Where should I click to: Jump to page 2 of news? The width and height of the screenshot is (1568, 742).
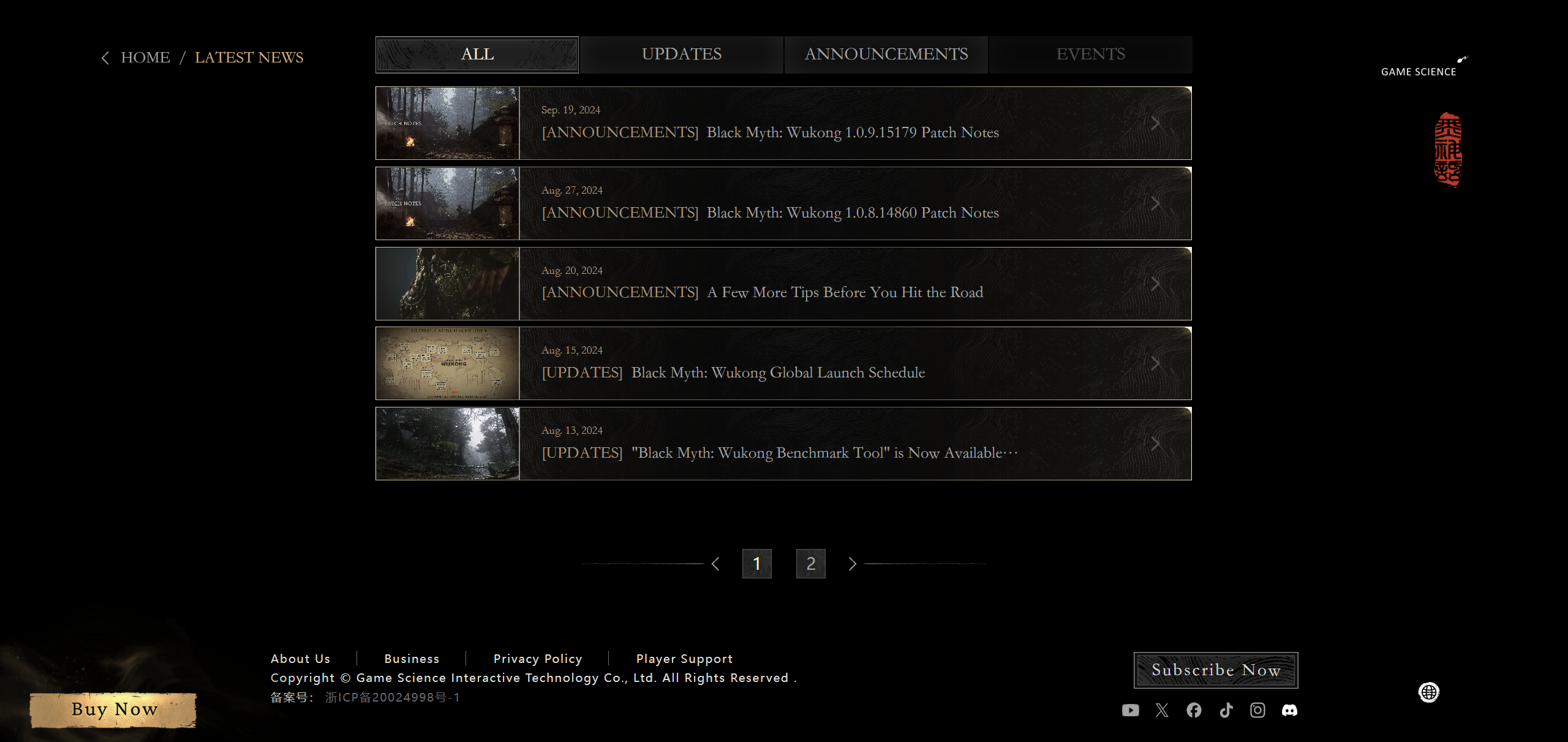coord(810,564)
